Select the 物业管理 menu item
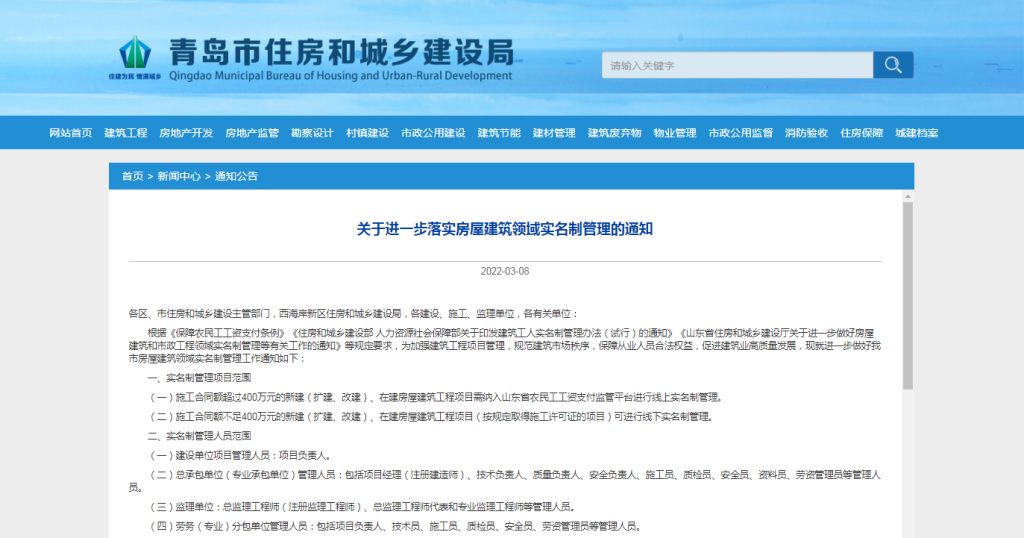 (x=675, y=133)
